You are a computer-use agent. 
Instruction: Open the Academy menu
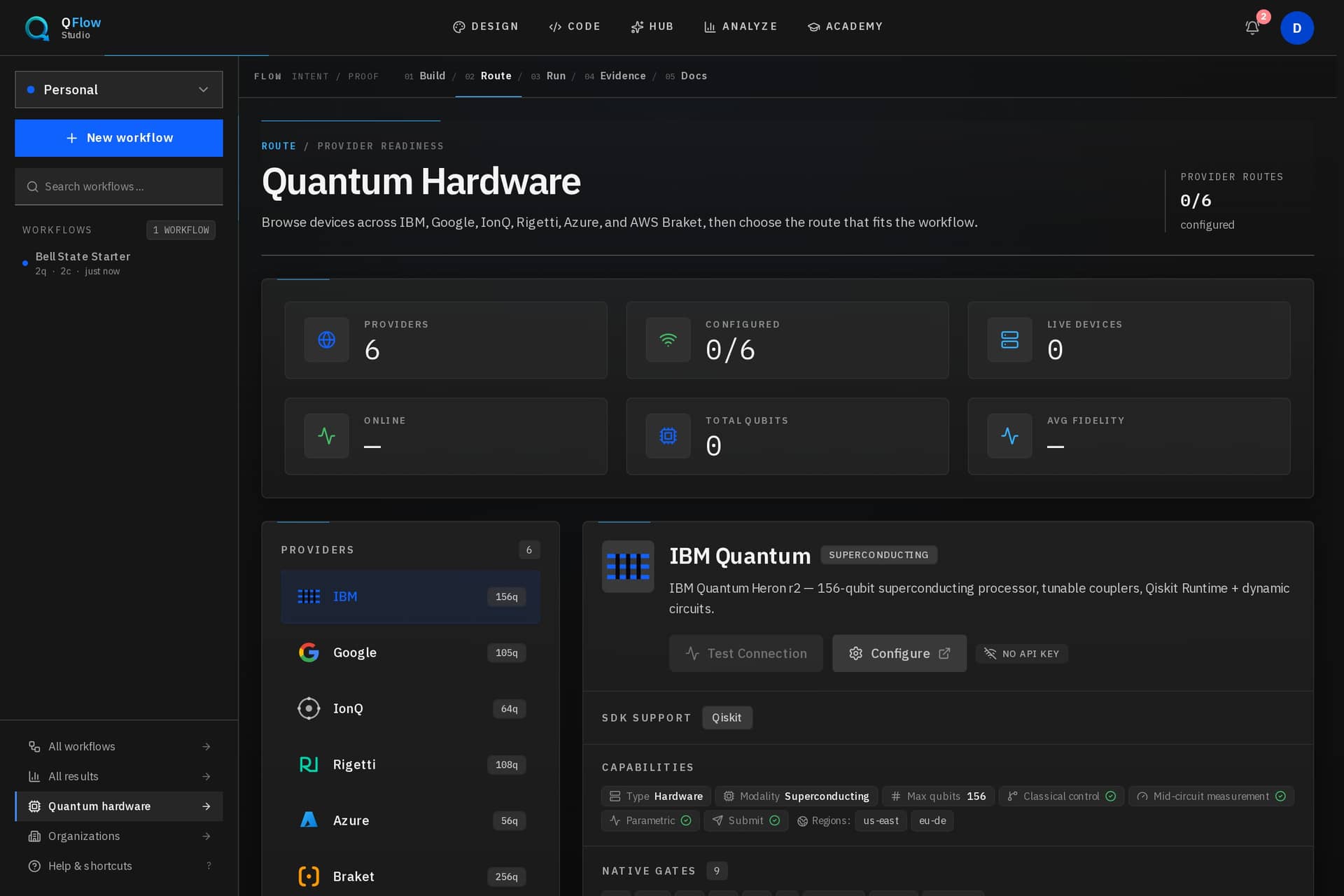pos(845,27)
